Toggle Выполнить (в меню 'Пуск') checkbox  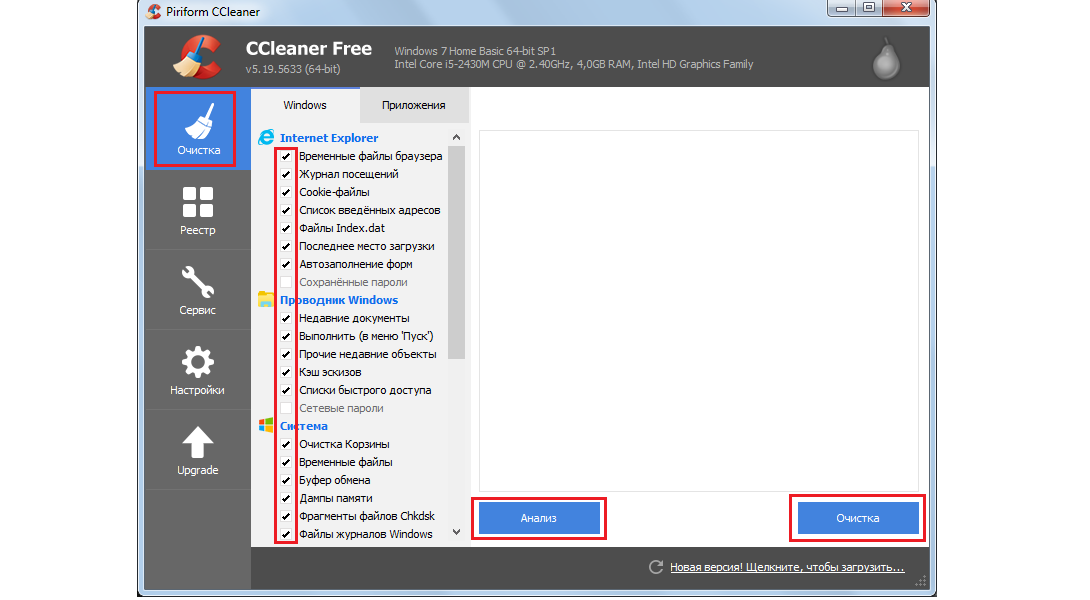[286, 337]
